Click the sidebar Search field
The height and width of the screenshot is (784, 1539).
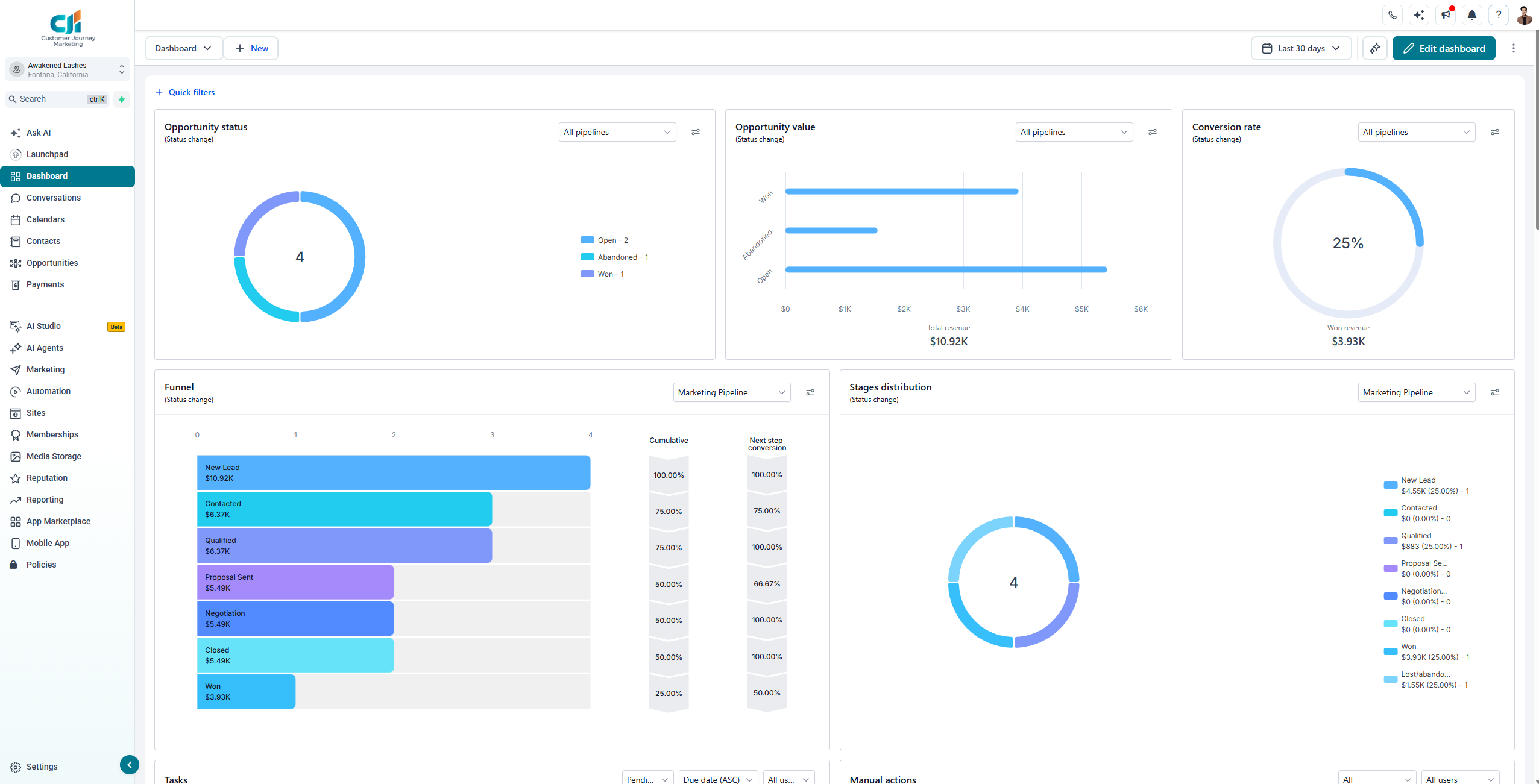(x=57, y=99)
